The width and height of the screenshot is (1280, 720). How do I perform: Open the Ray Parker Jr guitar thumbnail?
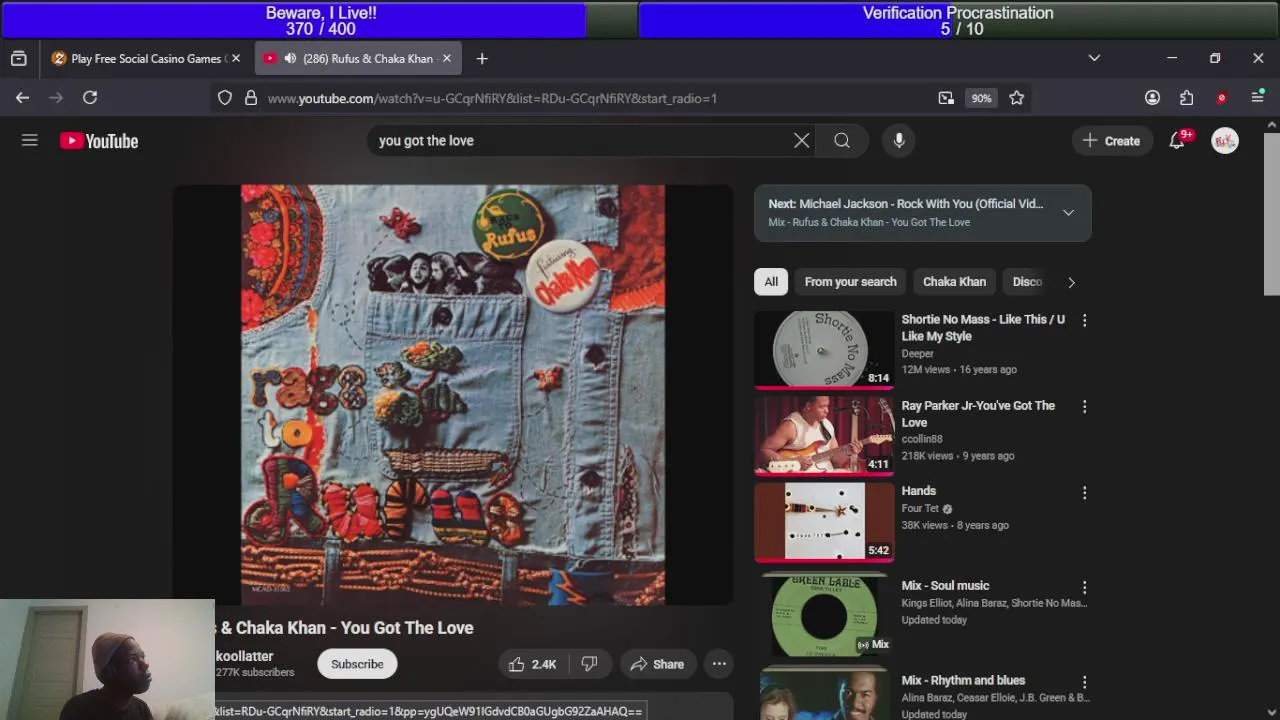coord(824,435)
